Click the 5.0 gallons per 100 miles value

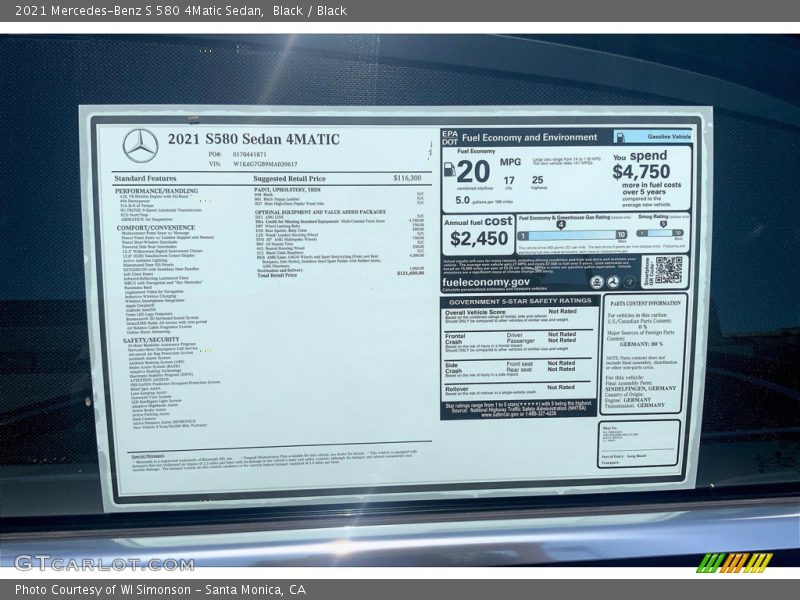(462, 201)
